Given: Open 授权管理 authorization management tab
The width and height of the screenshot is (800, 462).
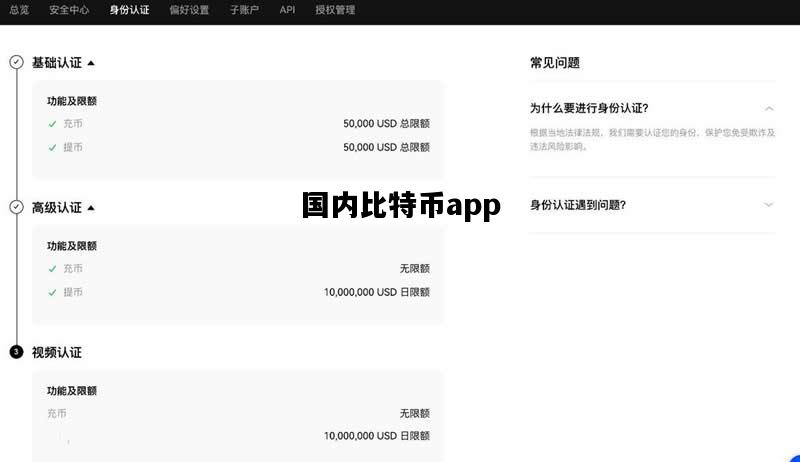Looking at the screenshot, I should point(335,10).
